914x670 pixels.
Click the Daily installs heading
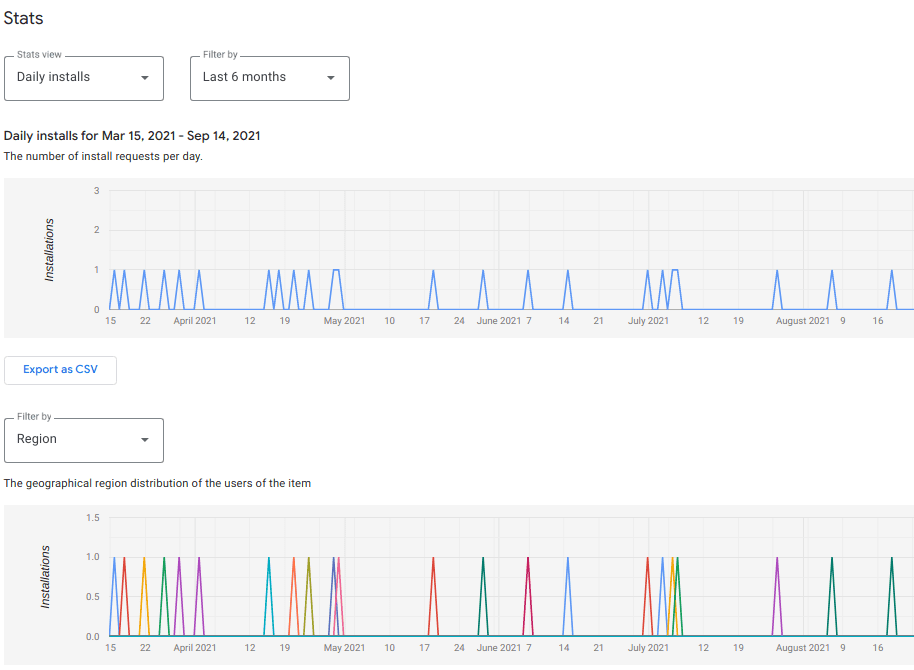point(131,136)
